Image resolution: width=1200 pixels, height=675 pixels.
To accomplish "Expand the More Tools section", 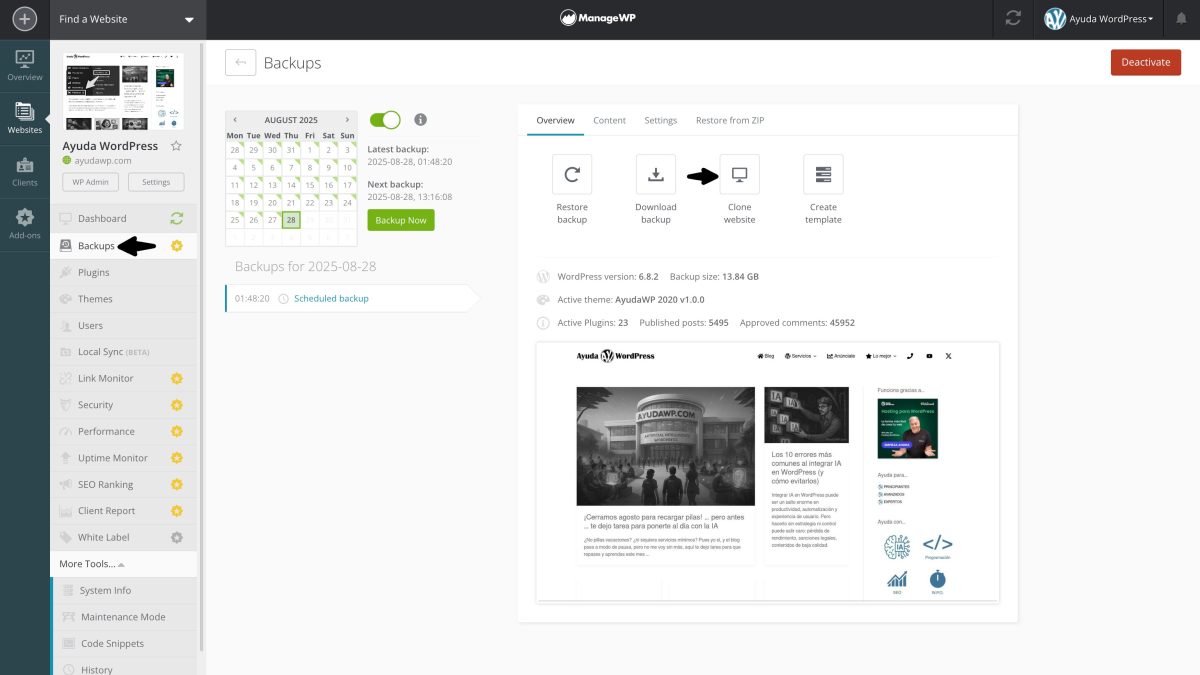I will click(88, 563).
